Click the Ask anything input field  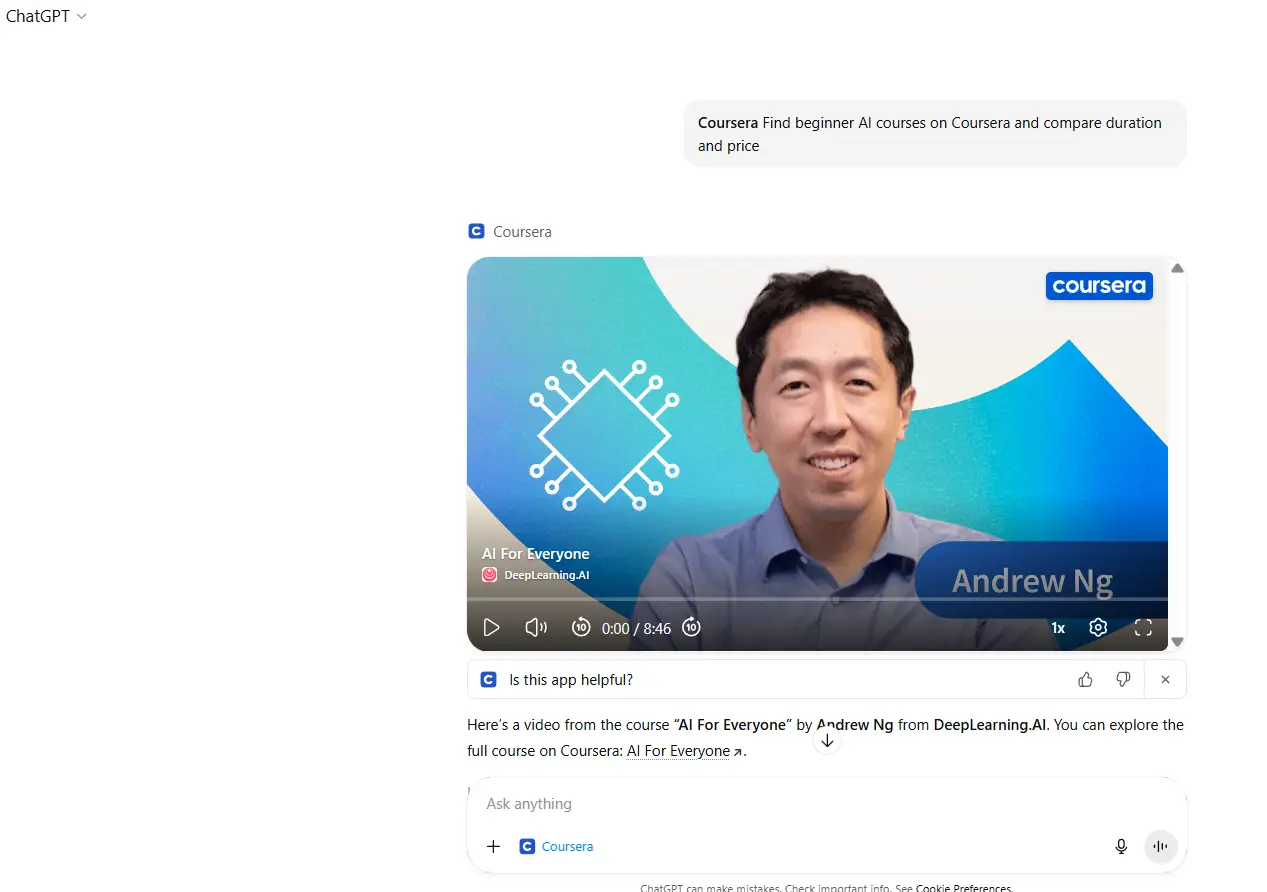700,803
